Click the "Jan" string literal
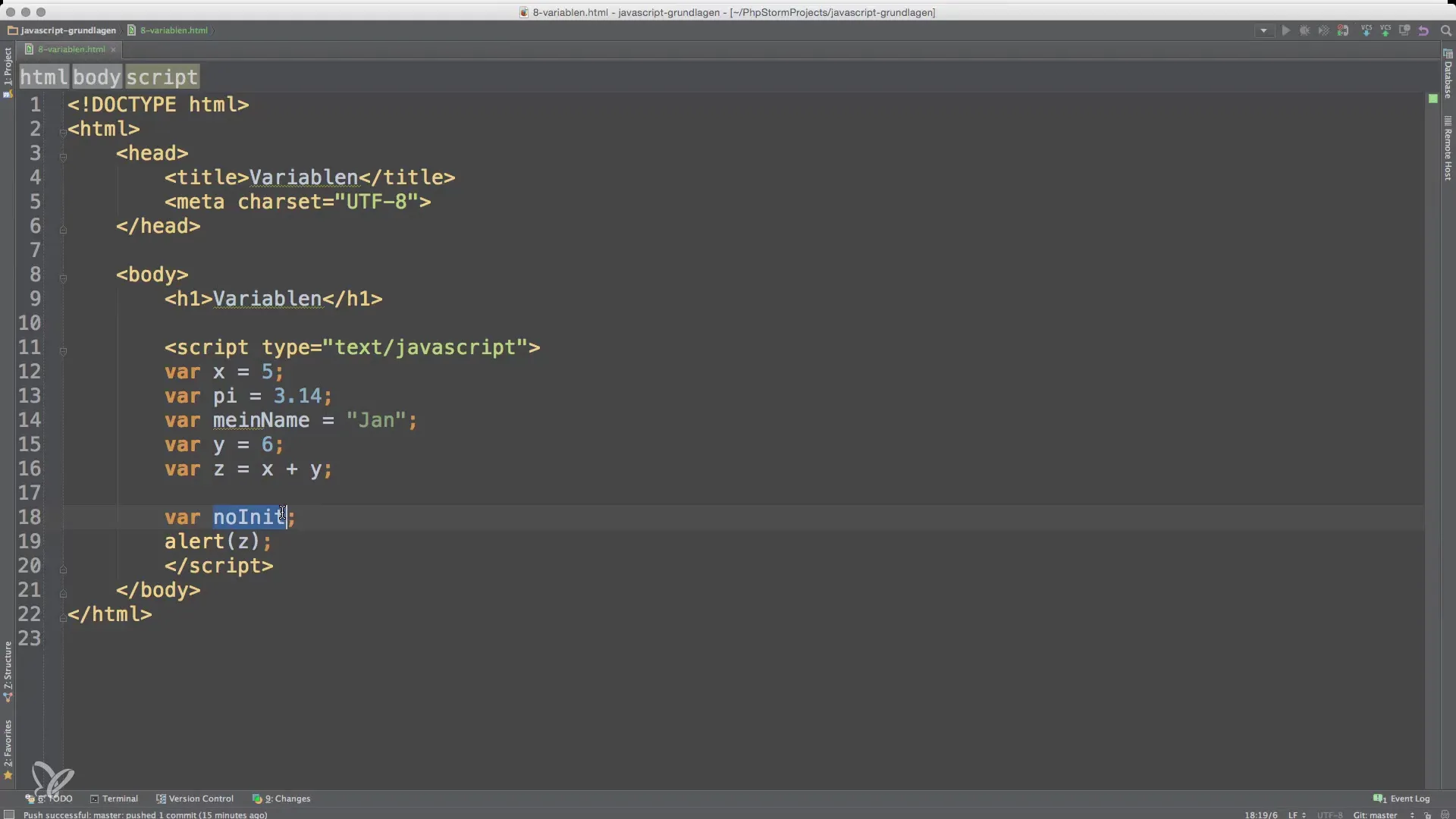1456x819 pixels. (376, 420)
